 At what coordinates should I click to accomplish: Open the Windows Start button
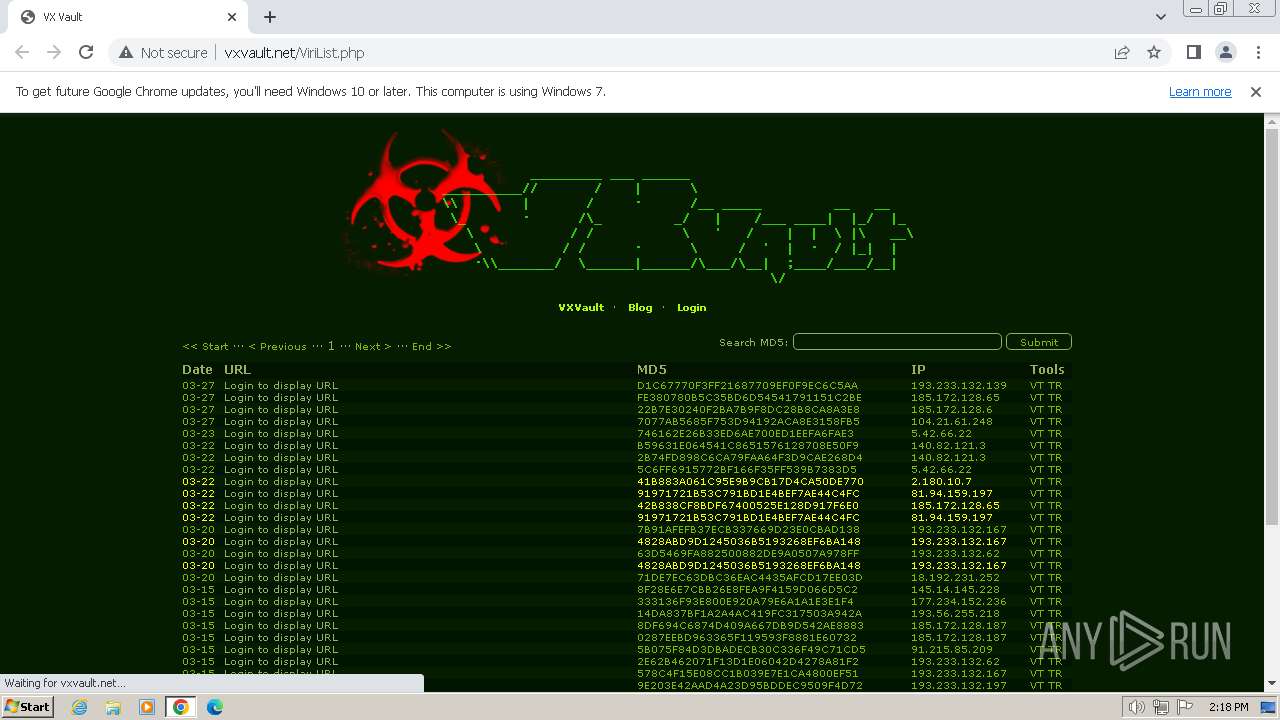click(x=28, y=706)
